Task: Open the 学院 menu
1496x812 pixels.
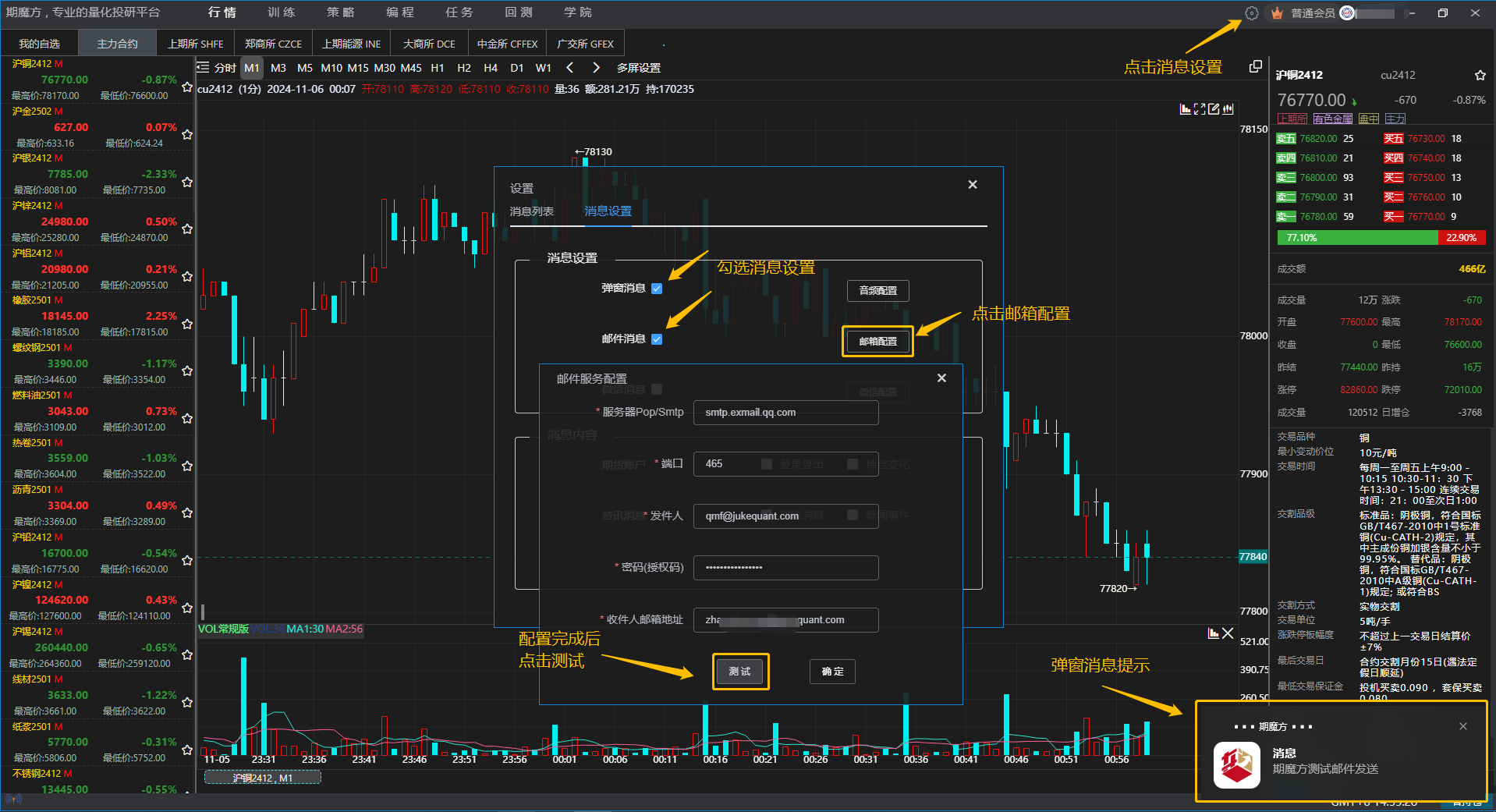Action: click(578, 12)
